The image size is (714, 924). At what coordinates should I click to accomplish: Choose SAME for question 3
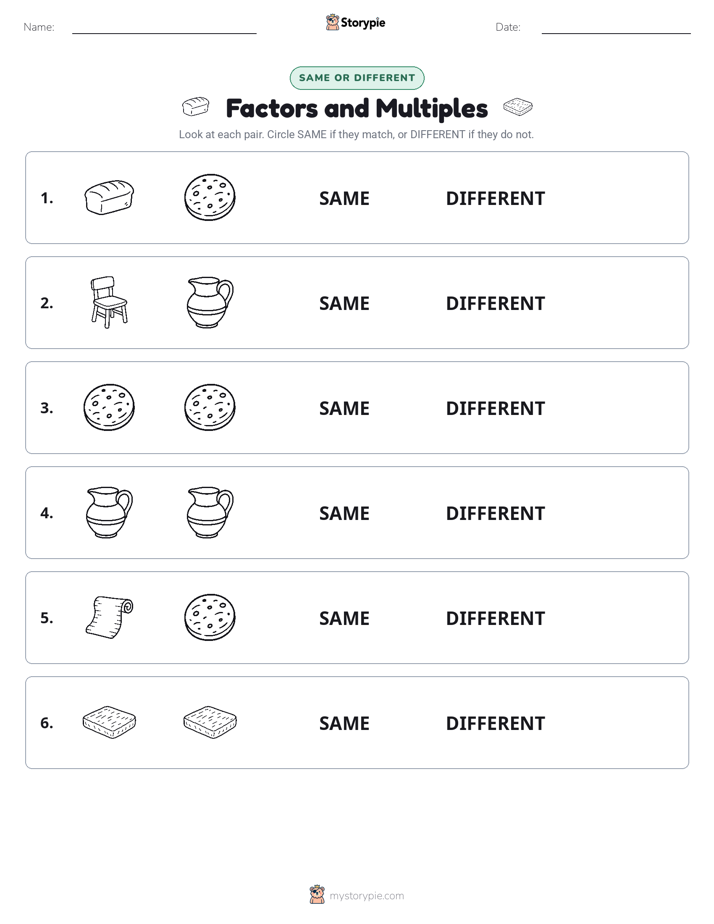pos(344,408)
